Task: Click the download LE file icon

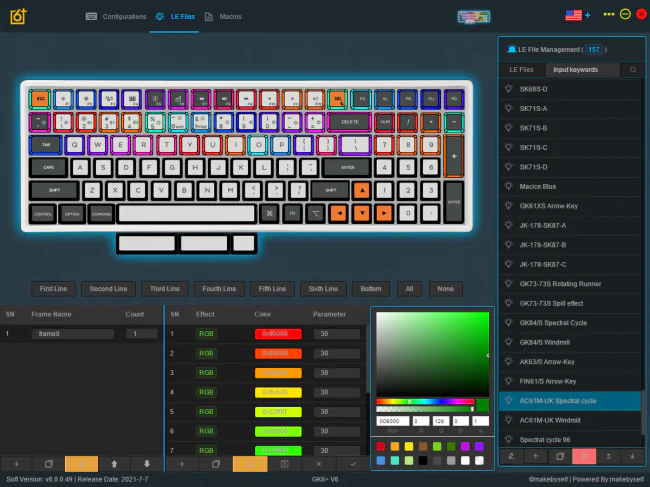Action: point(632,456)
